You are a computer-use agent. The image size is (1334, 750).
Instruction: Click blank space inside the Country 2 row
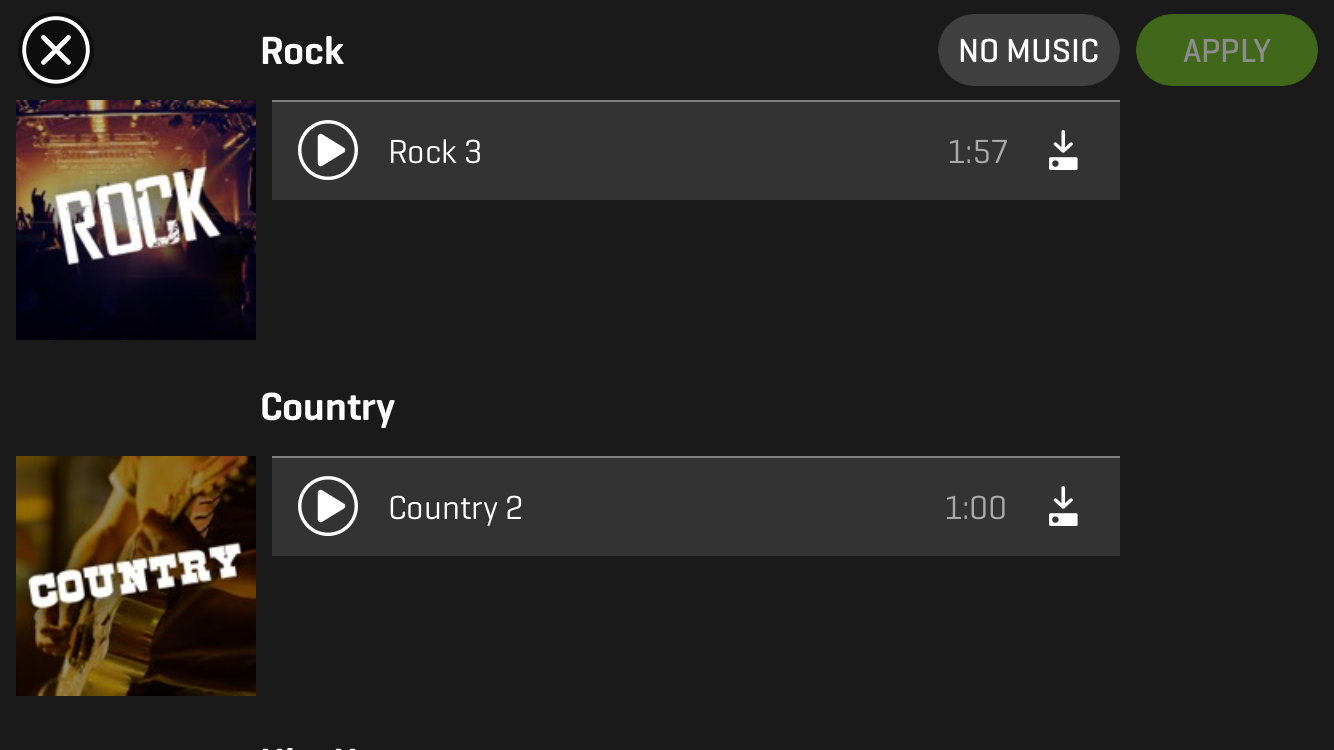pos(720,508)
